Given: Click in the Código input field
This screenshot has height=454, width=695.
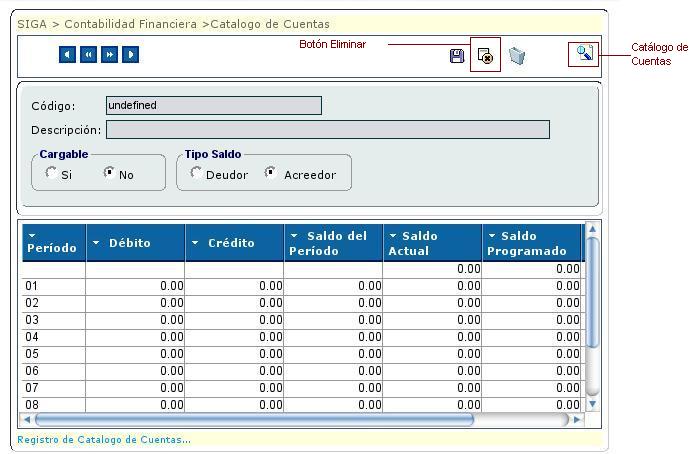Looking at the screenshot, I should (213, 105).
